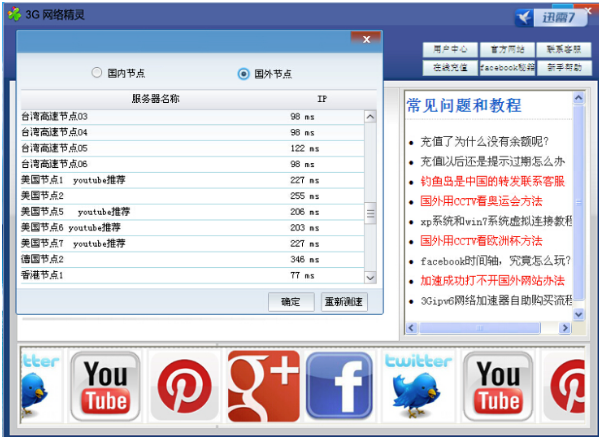The width and height of the screenshot is (599, 437).
Task: Select the 香港节点1 server row
Action: pos(193,275)
